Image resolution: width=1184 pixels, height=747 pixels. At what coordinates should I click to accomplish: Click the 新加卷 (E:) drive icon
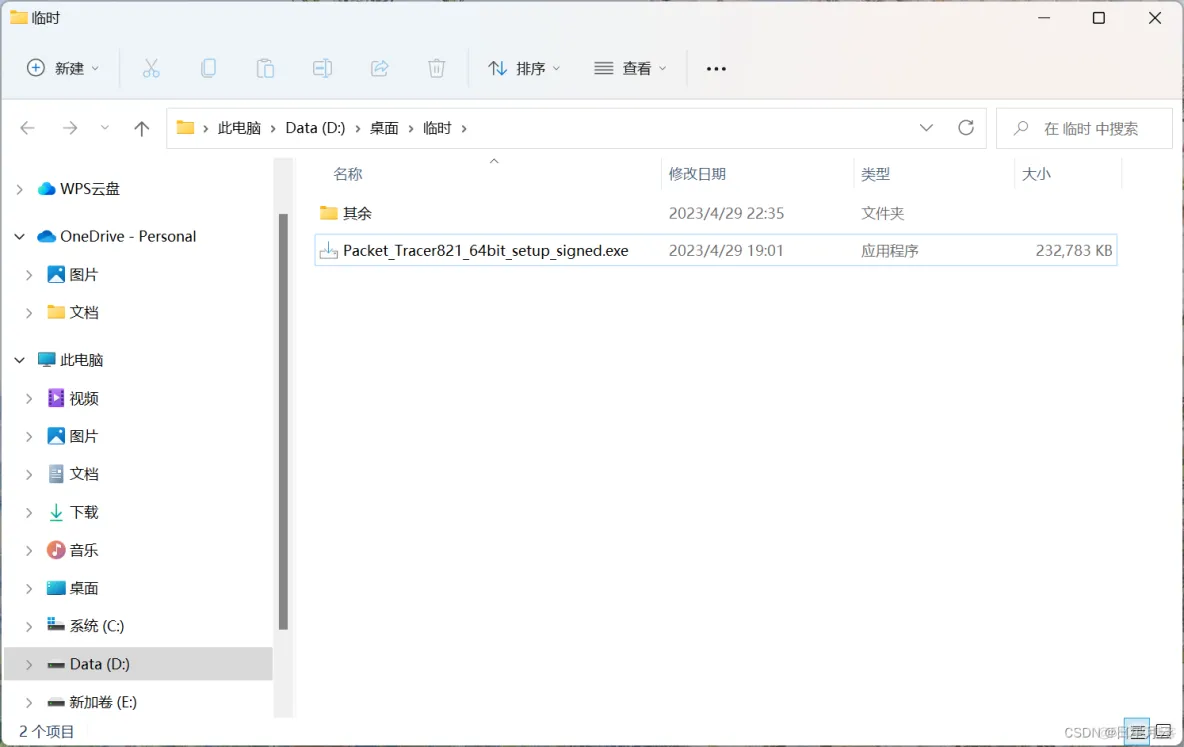tap(56, 702)
